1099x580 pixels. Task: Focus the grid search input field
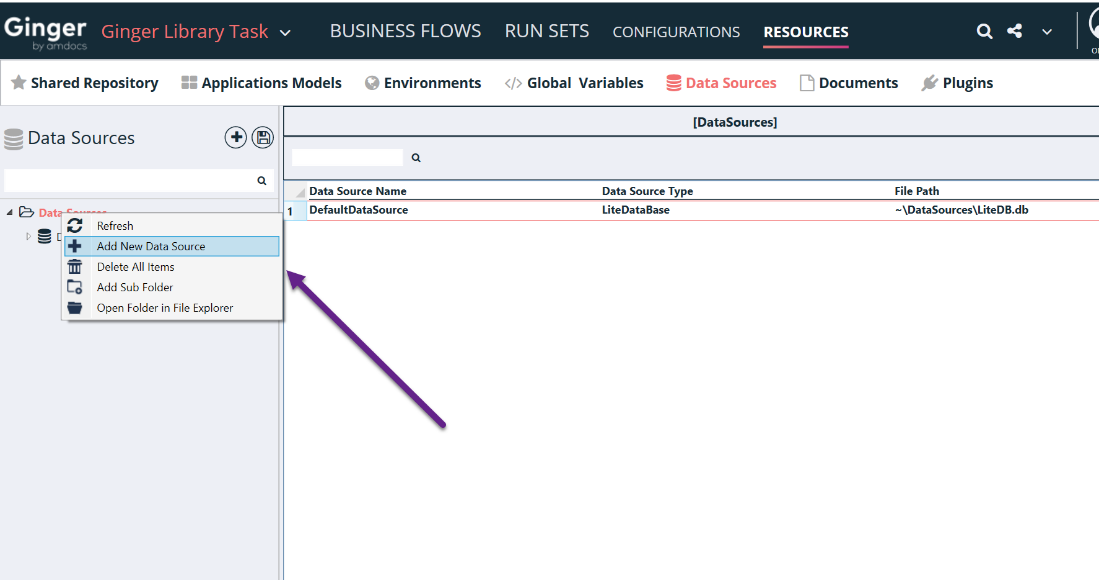pyautogui.click(x=348, y=158)
